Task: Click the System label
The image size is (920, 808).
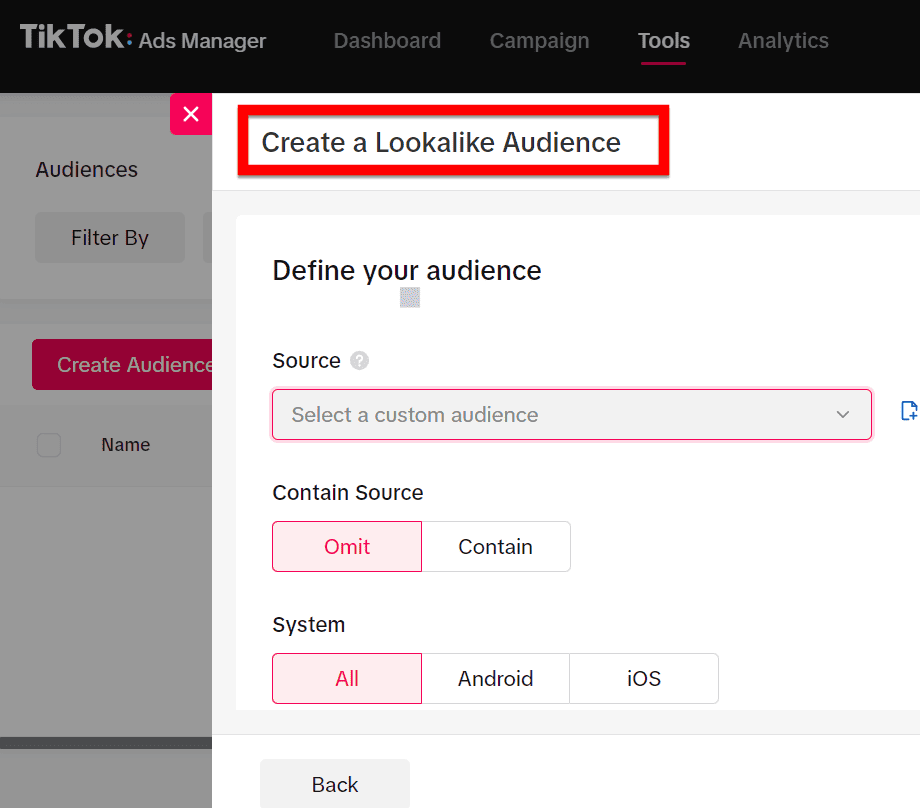Action: pyautogui.click(x=309, y=624)
